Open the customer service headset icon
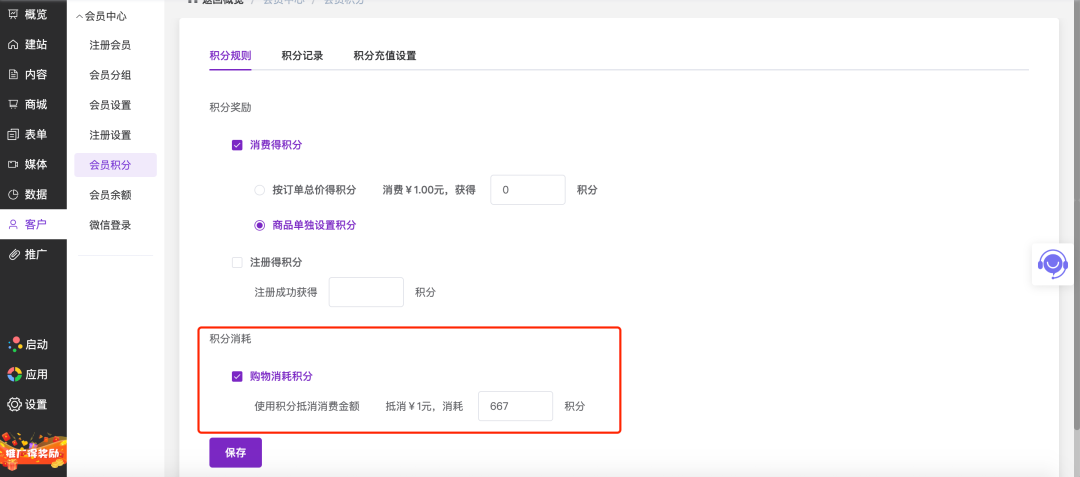The image size is (1080, 477). (1053, 263)
